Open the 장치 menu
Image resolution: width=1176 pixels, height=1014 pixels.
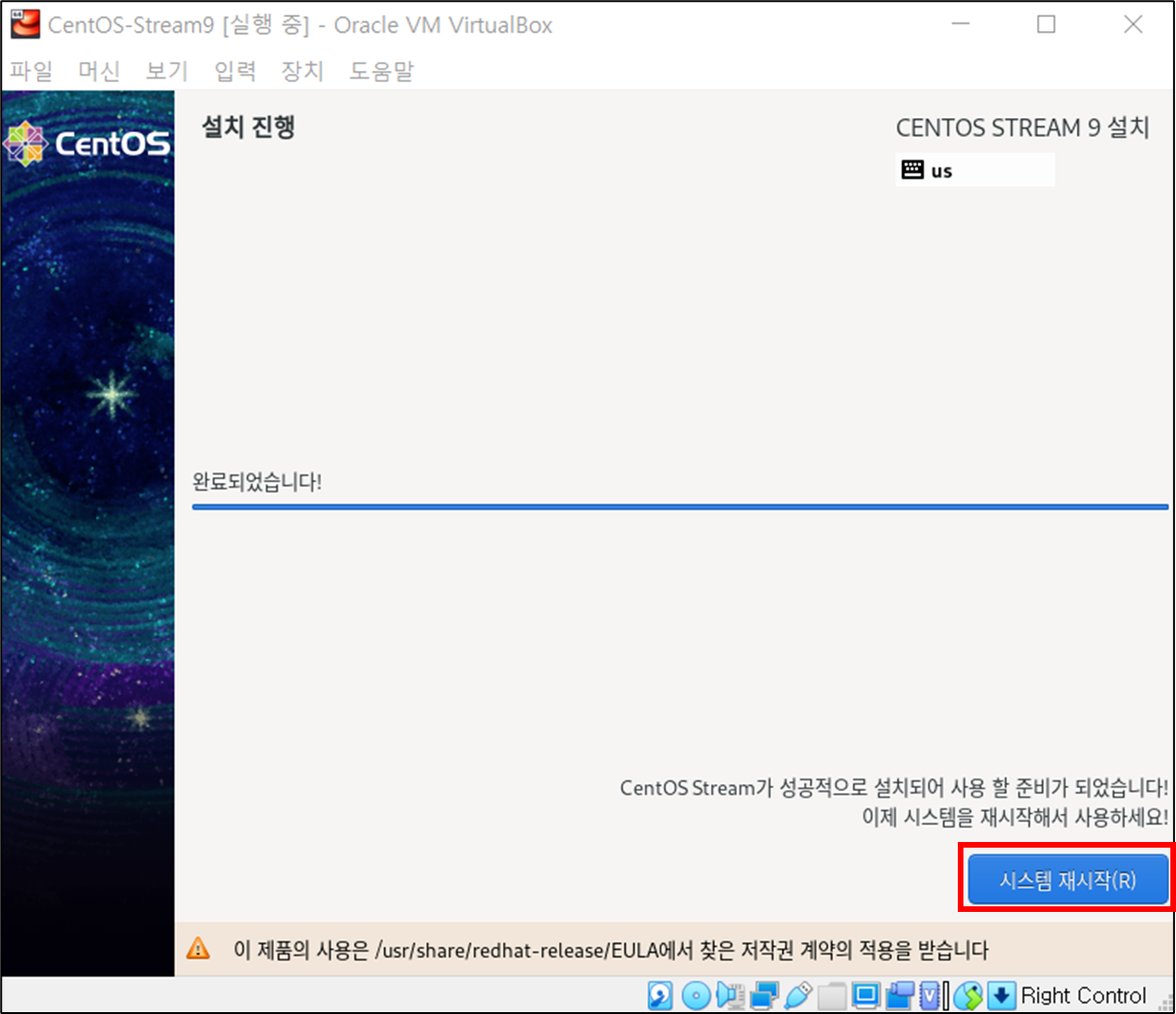[x=302, y=71]
